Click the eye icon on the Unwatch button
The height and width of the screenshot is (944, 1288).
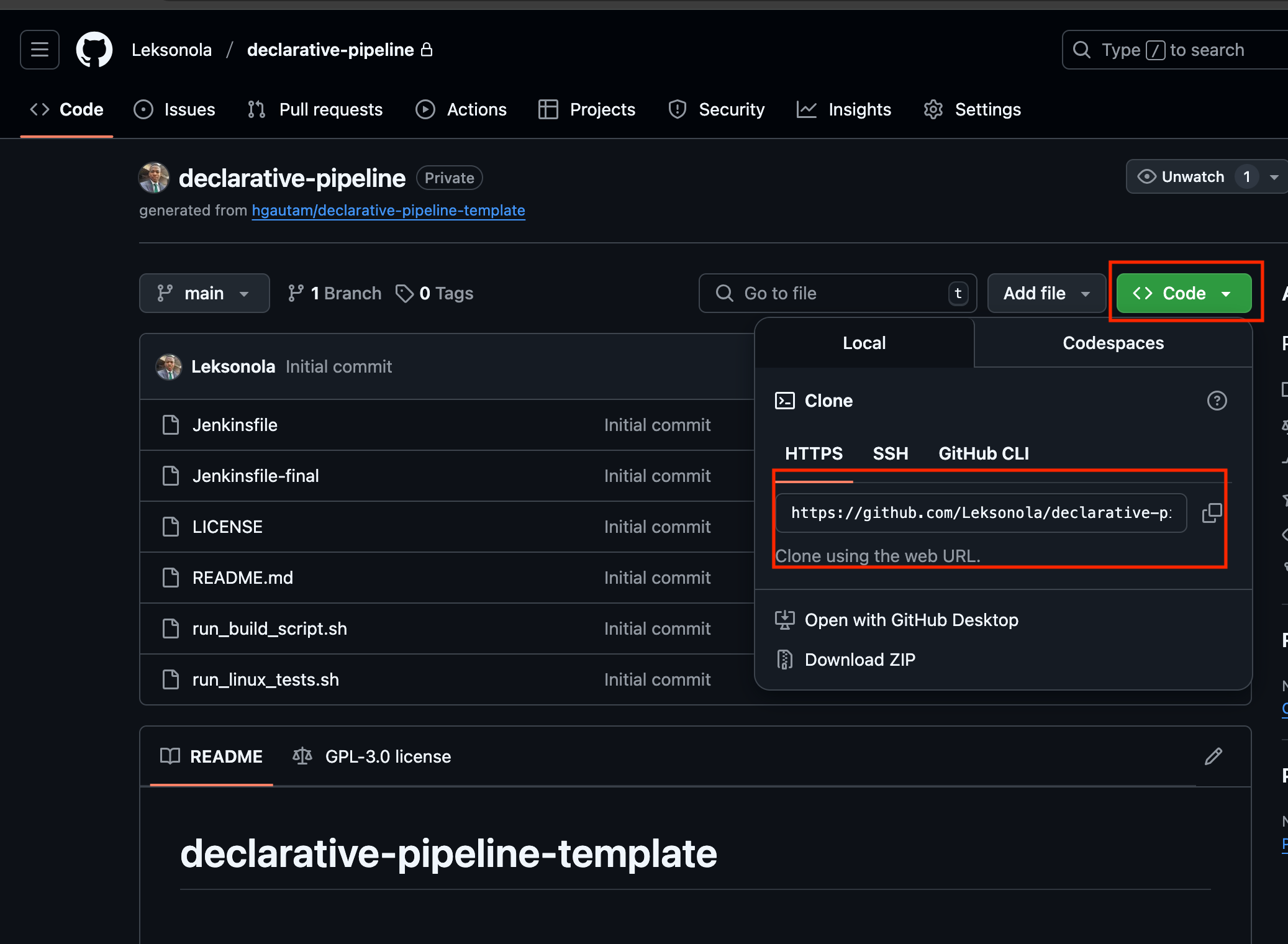(x=1146, y=177)
